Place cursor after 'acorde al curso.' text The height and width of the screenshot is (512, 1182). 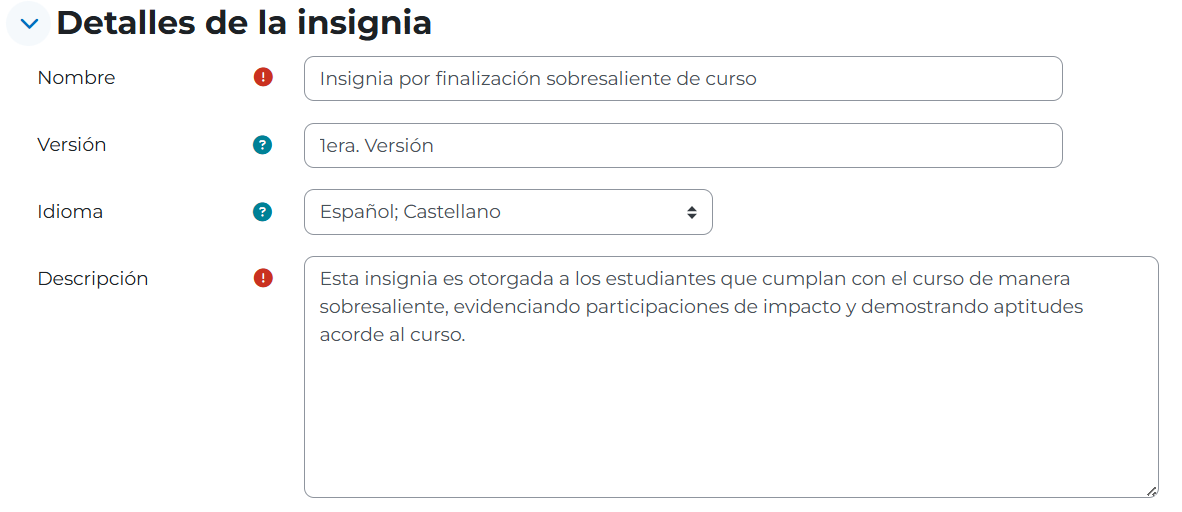pos(467,336)
